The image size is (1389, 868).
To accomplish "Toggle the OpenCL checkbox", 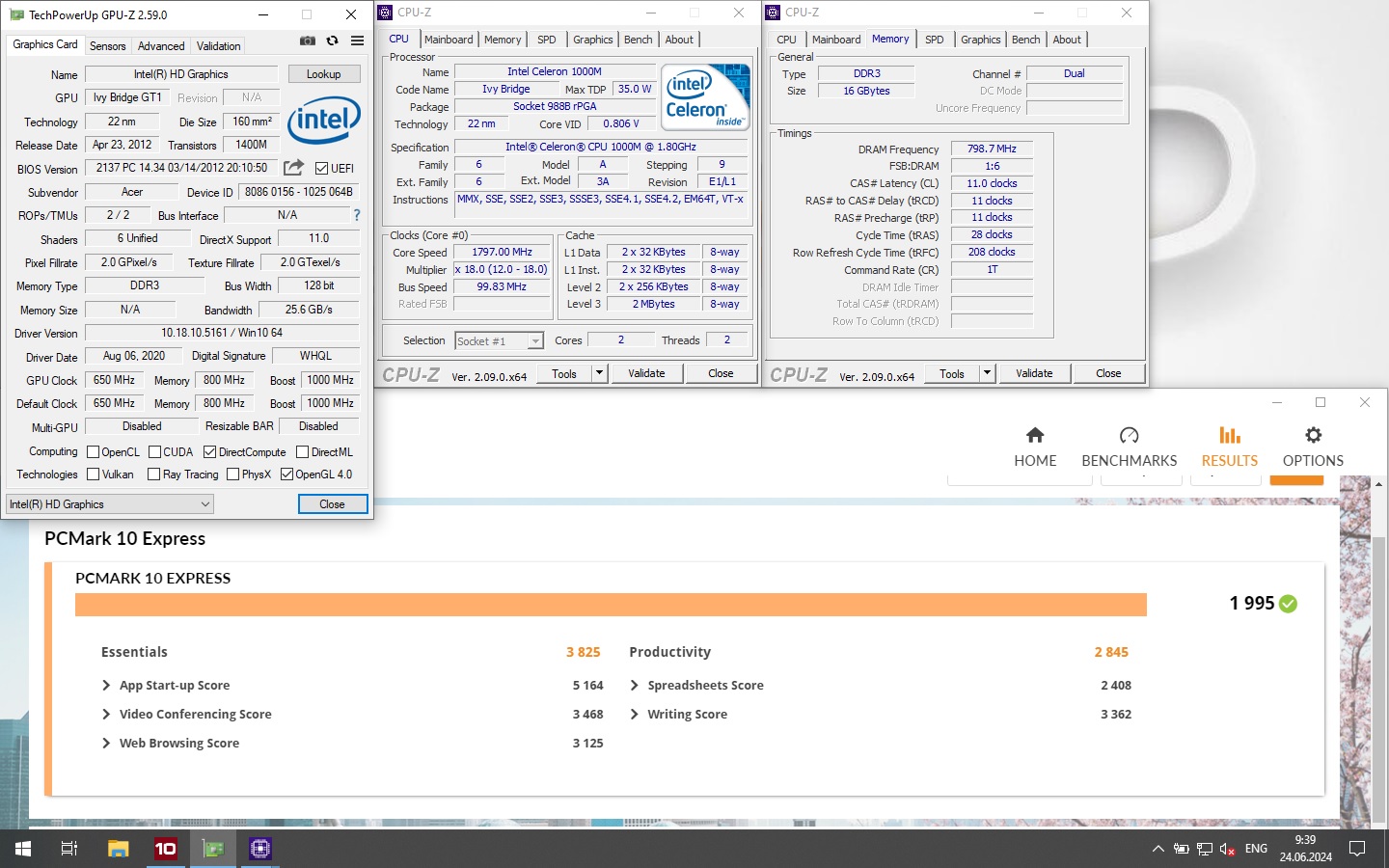I will click(94, 451).
